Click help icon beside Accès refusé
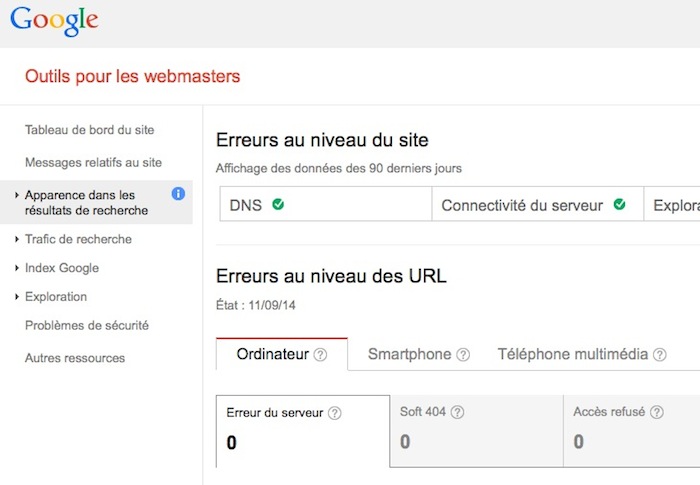 (657, 412)
